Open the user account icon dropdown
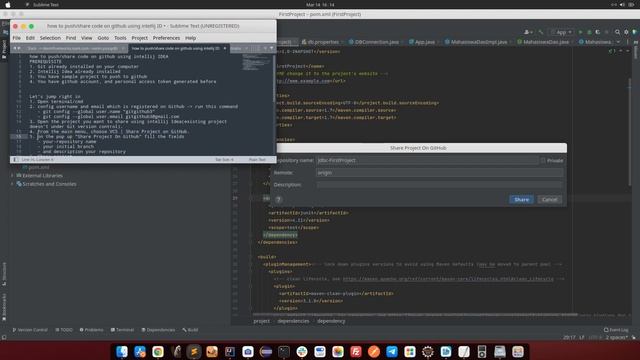 [x=528, y=32]
